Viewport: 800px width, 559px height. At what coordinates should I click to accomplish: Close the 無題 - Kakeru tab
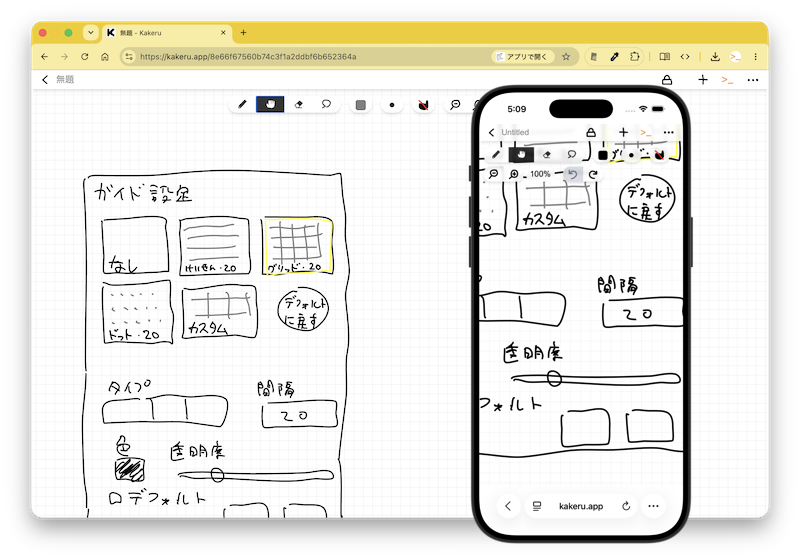pos(223,33)
